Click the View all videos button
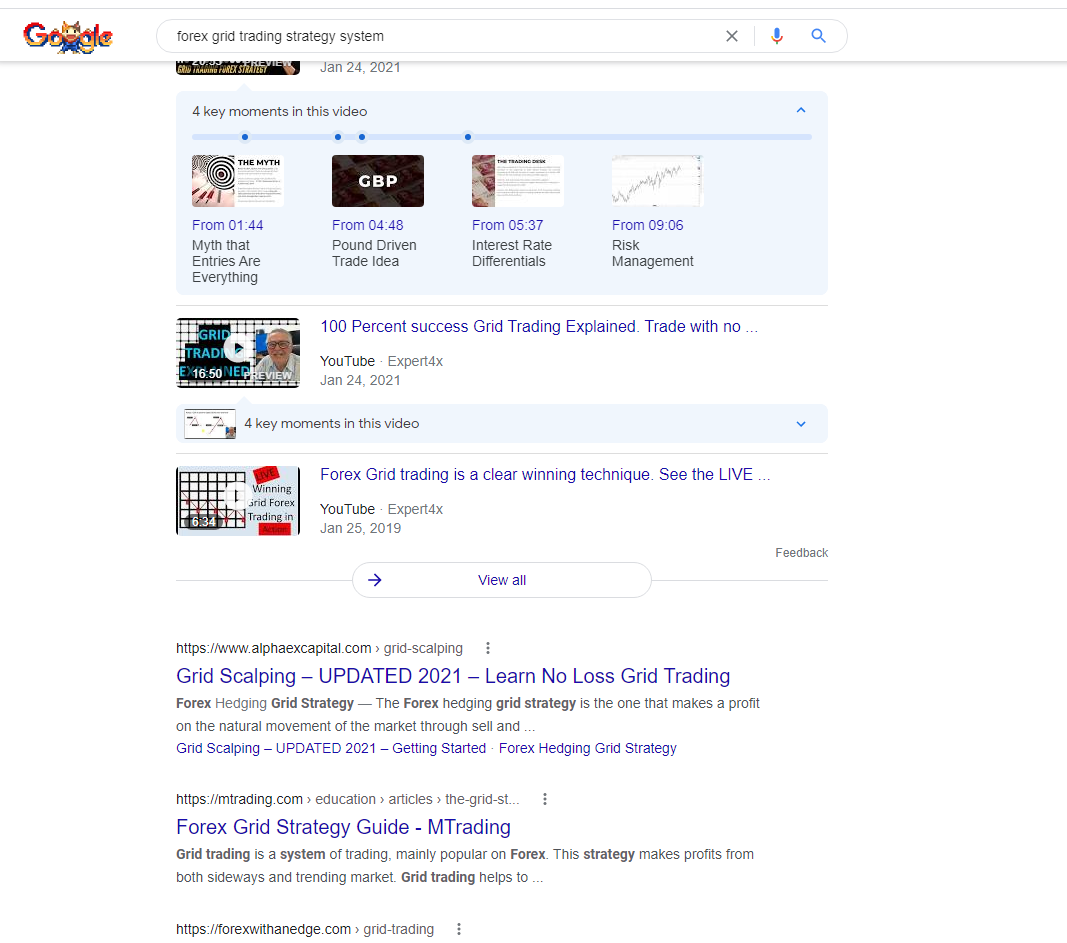The image size is (1067, 943). tap(502, 580)
